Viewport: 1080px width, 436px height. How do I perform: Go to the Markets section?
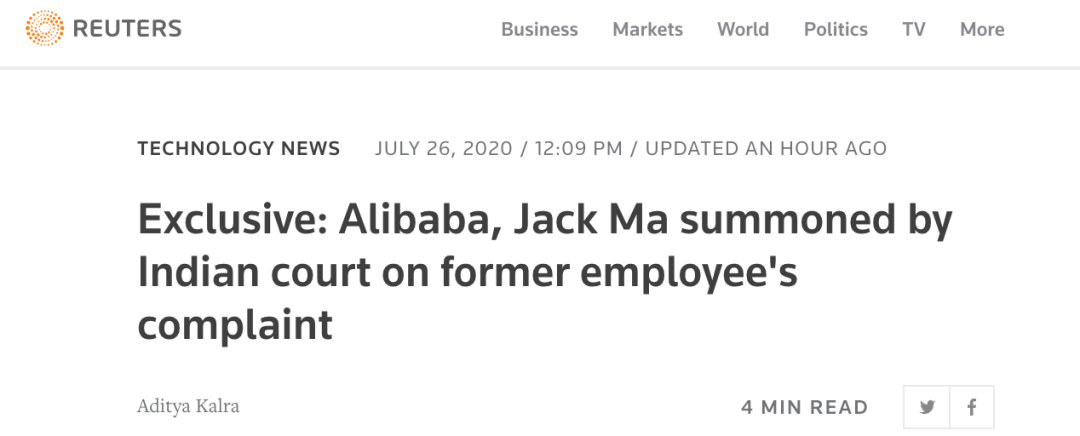point(647,29)
